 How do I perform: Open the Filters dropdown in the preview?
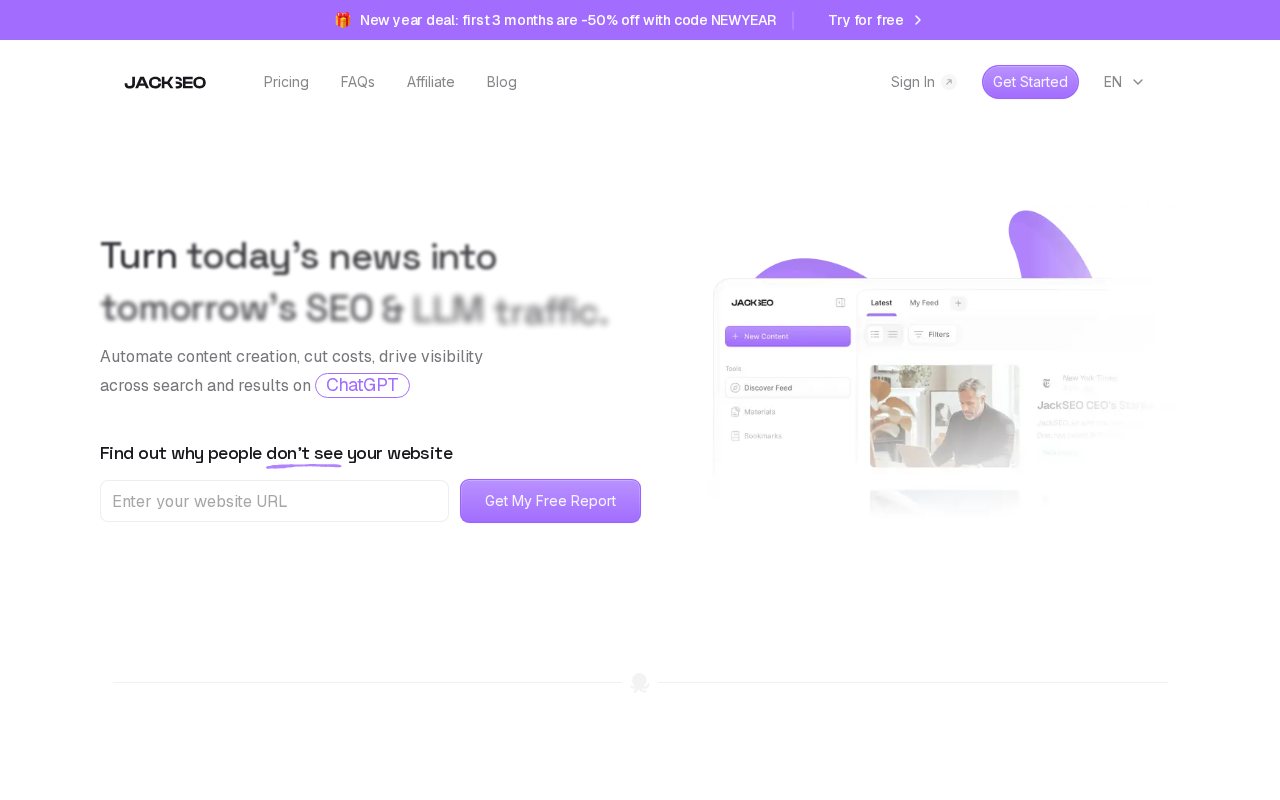(x=932, y=334)
